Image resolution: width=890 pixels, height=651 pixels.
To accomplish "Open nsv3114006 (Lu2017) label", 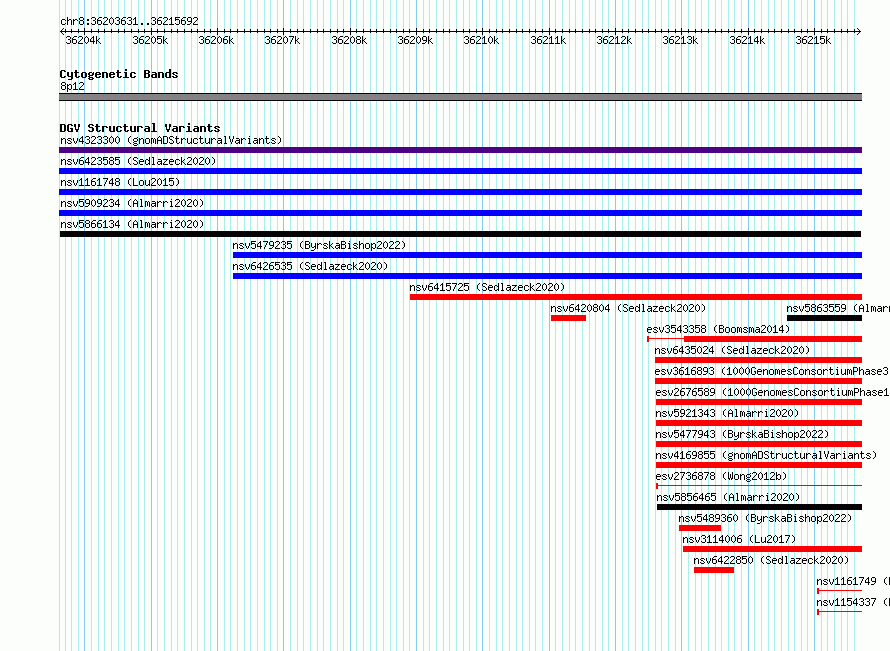I will click(x=739, y=539).
